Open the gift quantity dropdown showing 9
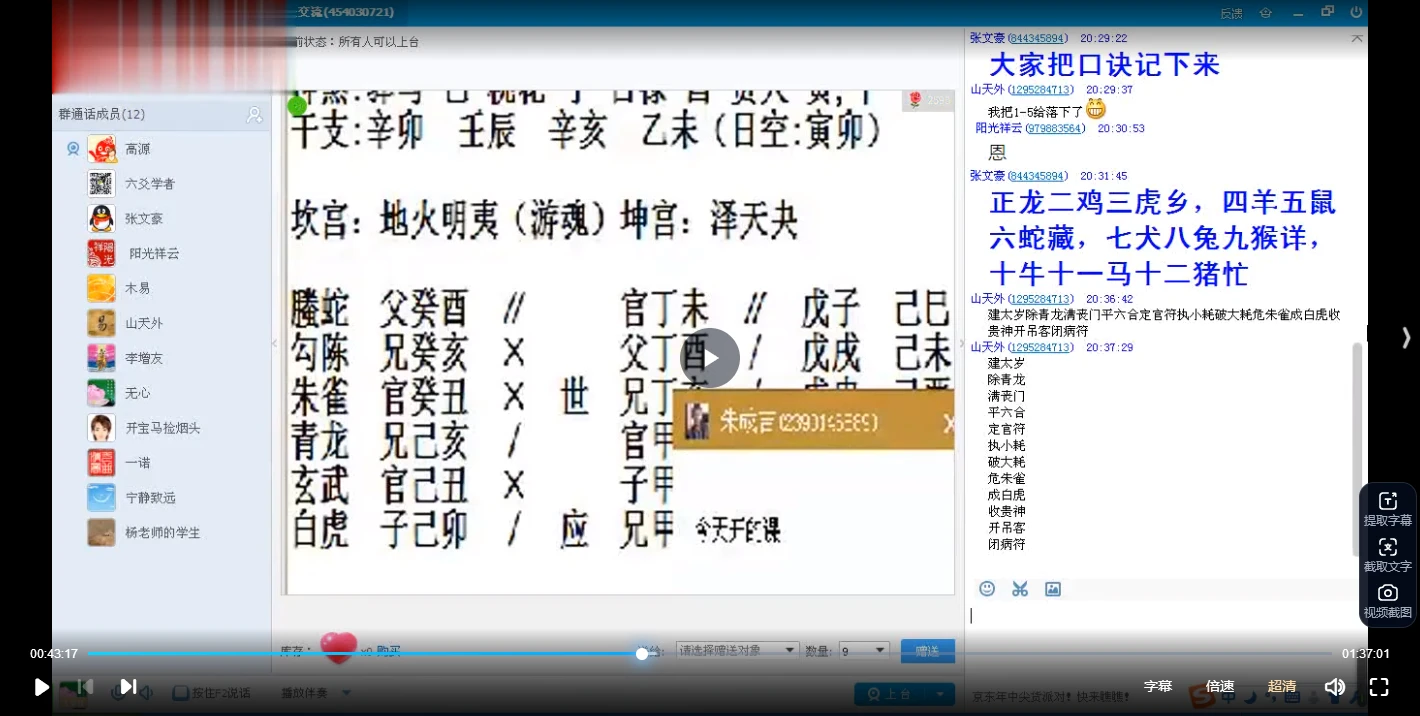 coord(862,649)
